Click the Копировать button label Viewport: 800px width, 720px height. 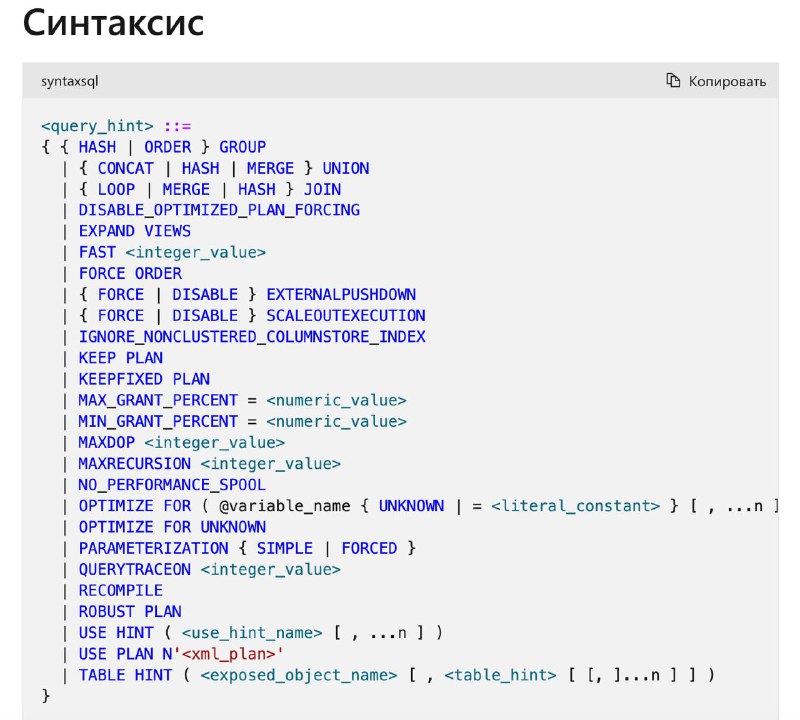(727, 81)
